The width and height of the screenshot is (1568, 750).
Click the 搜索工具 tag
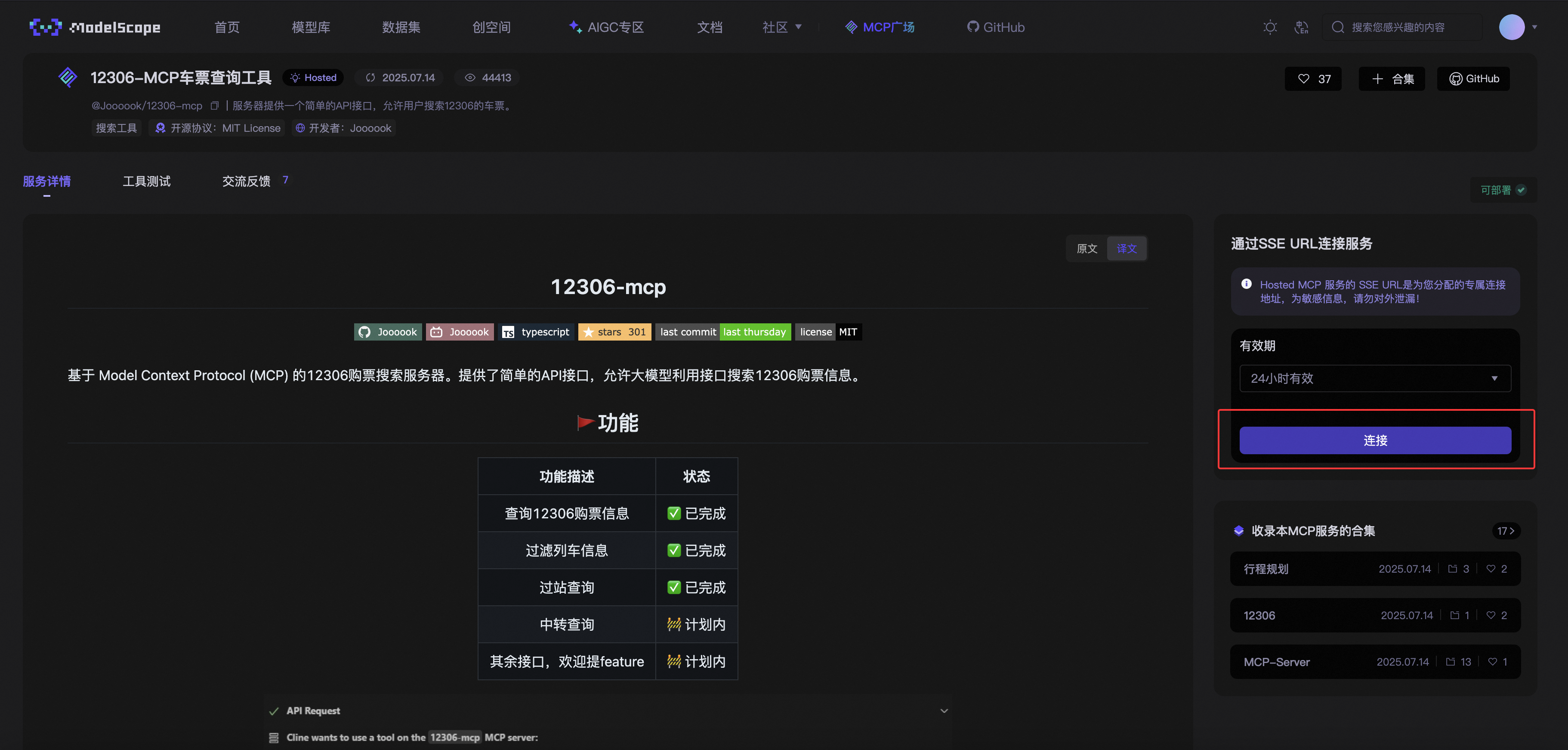(x=116, y=128)
